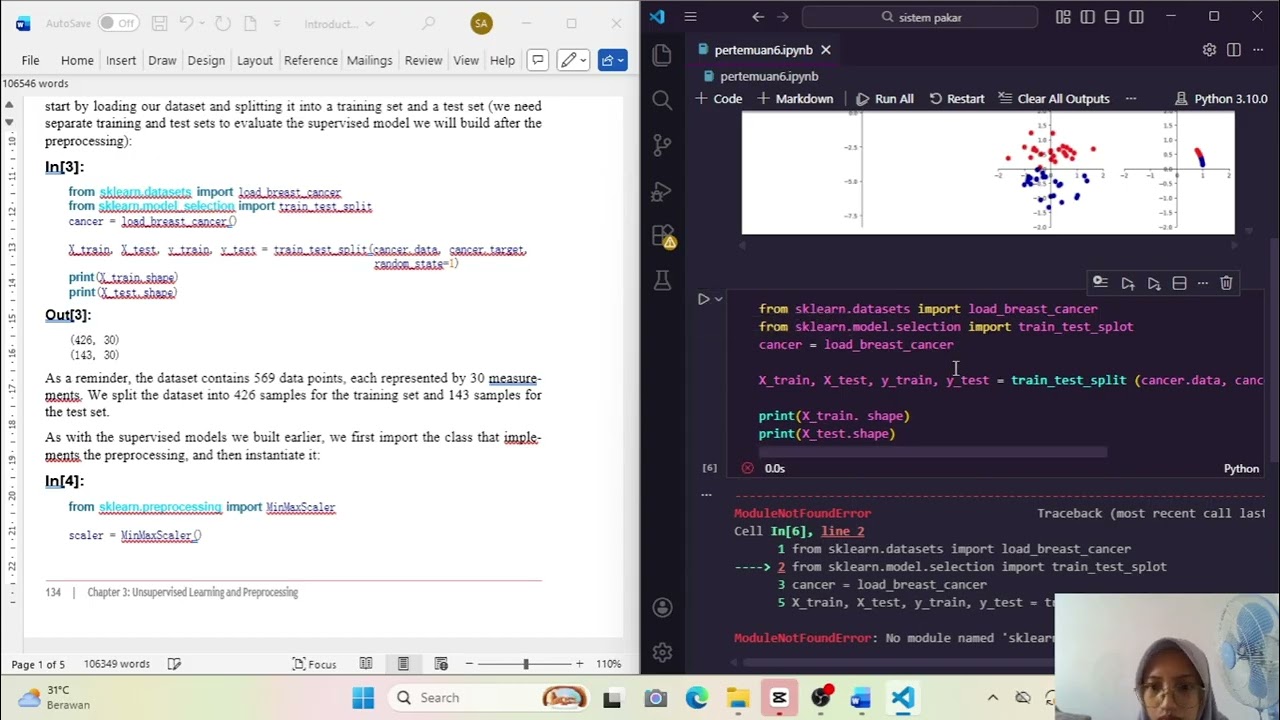The height and width of the screenshot is (720, 1280).
Task: Toggle the bottom panel visibility
Action: [1112, 16]
